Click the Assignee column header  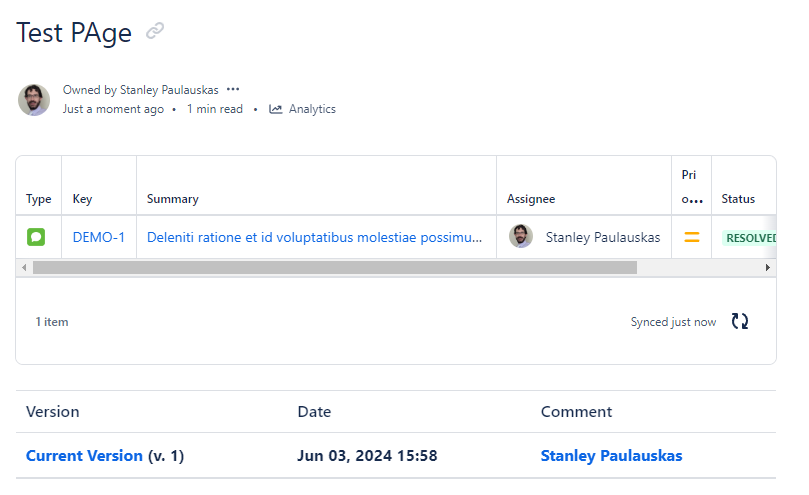tap(531, 199)
